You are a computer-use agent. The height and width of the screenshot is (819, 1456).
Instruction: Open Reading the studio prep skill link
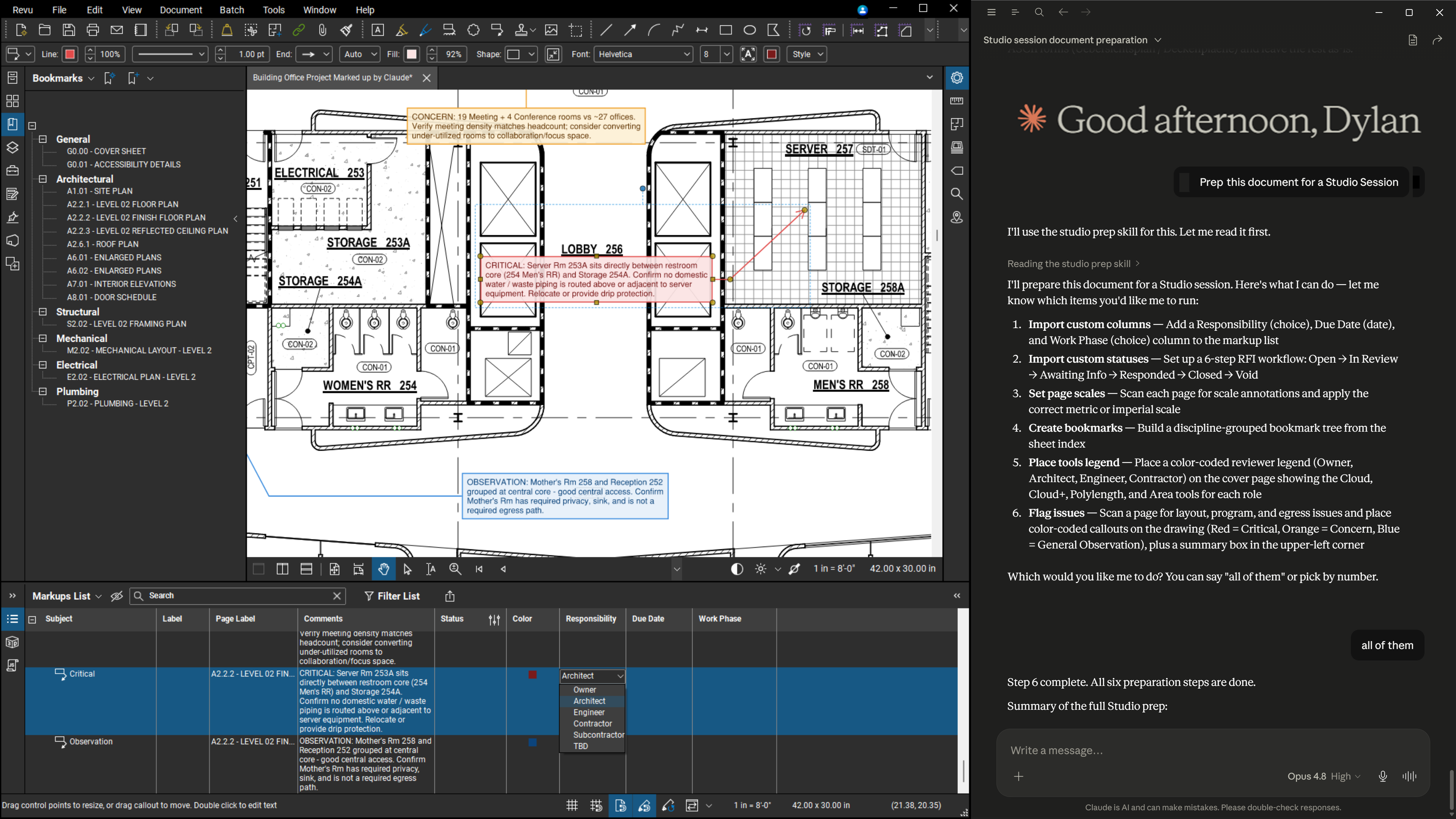tap(1073, 264)
